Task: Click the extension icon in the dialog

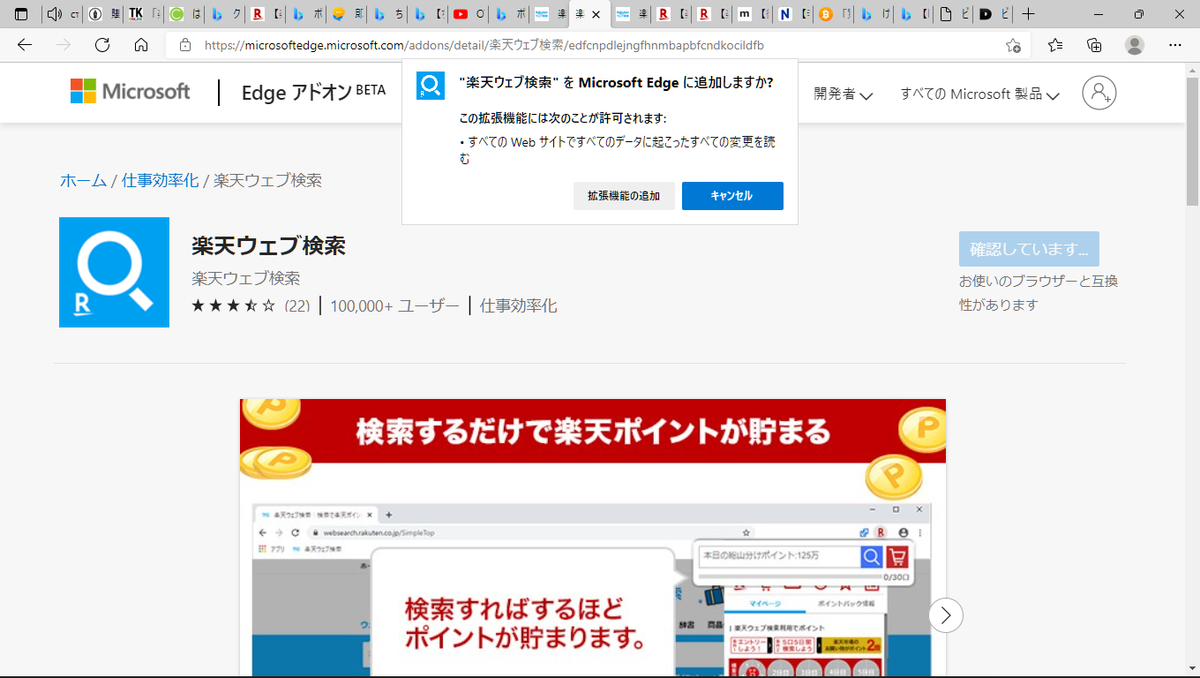Action: click(x=430, y=86)
